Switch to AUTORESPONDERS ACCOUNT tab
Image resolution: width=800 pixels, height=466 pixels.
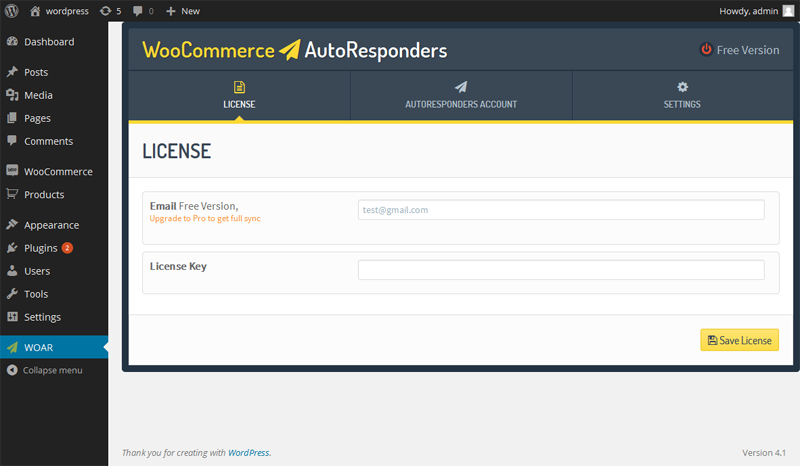point(461,95)
